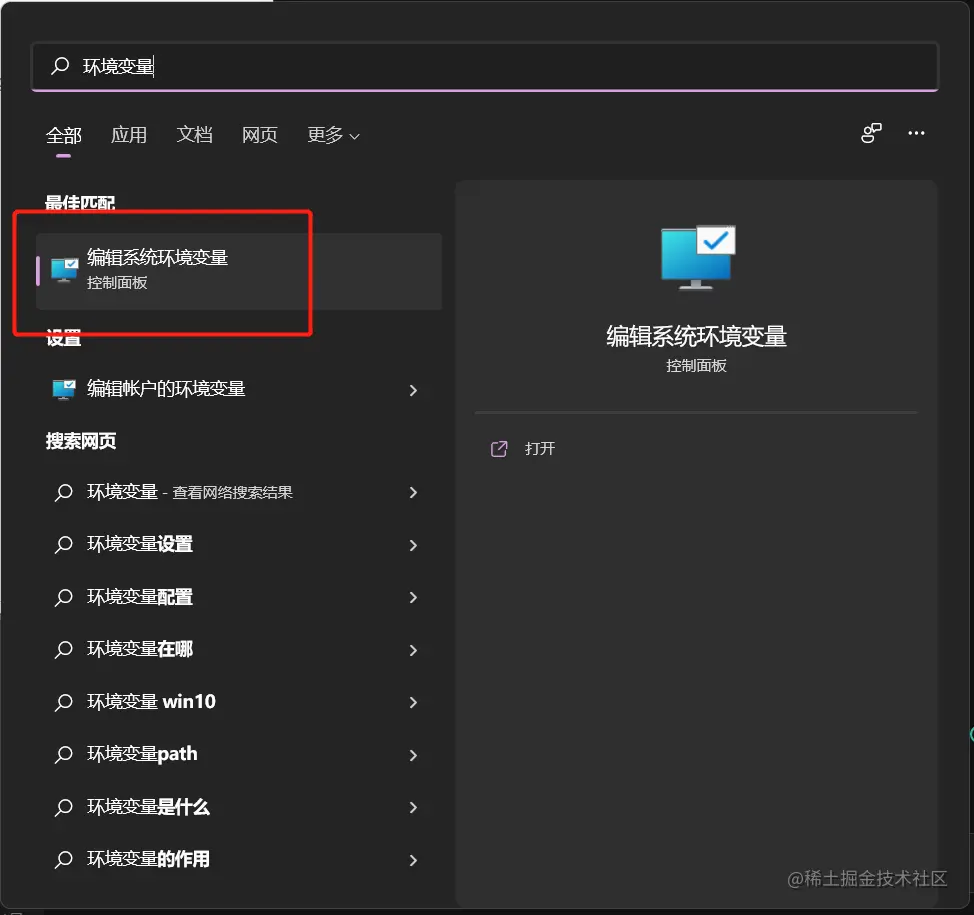Click the feedback/account icon at top right

pyautogui.click(x=872, y=133)
